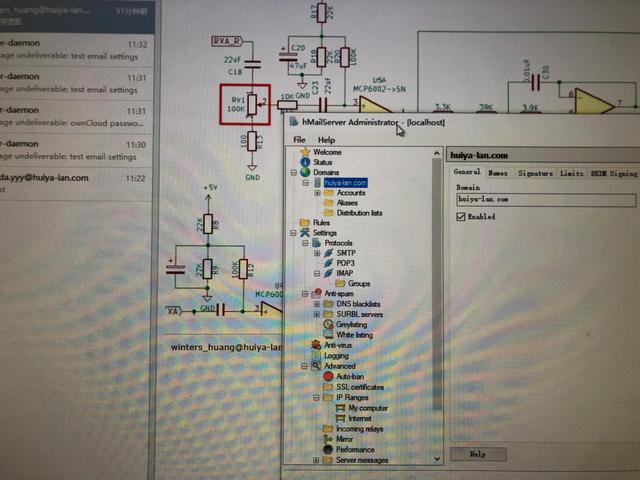The width and height of the screenshot is (640, 480).
Task: Open the 11:30 undeliverable test email
Action: (77, 150)
